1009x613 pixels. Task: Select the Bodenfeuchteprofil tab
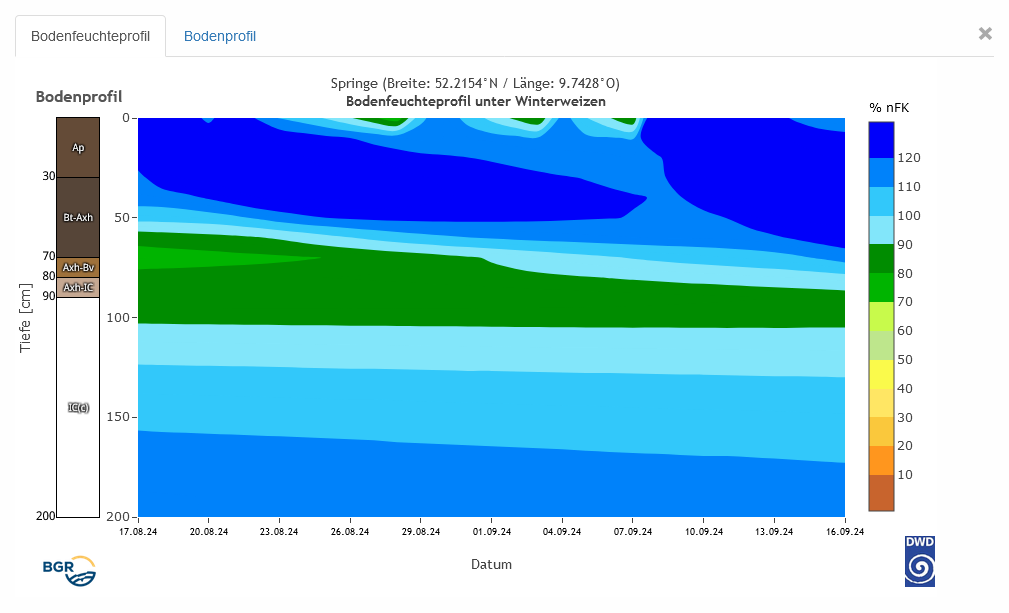click(90, 36)
